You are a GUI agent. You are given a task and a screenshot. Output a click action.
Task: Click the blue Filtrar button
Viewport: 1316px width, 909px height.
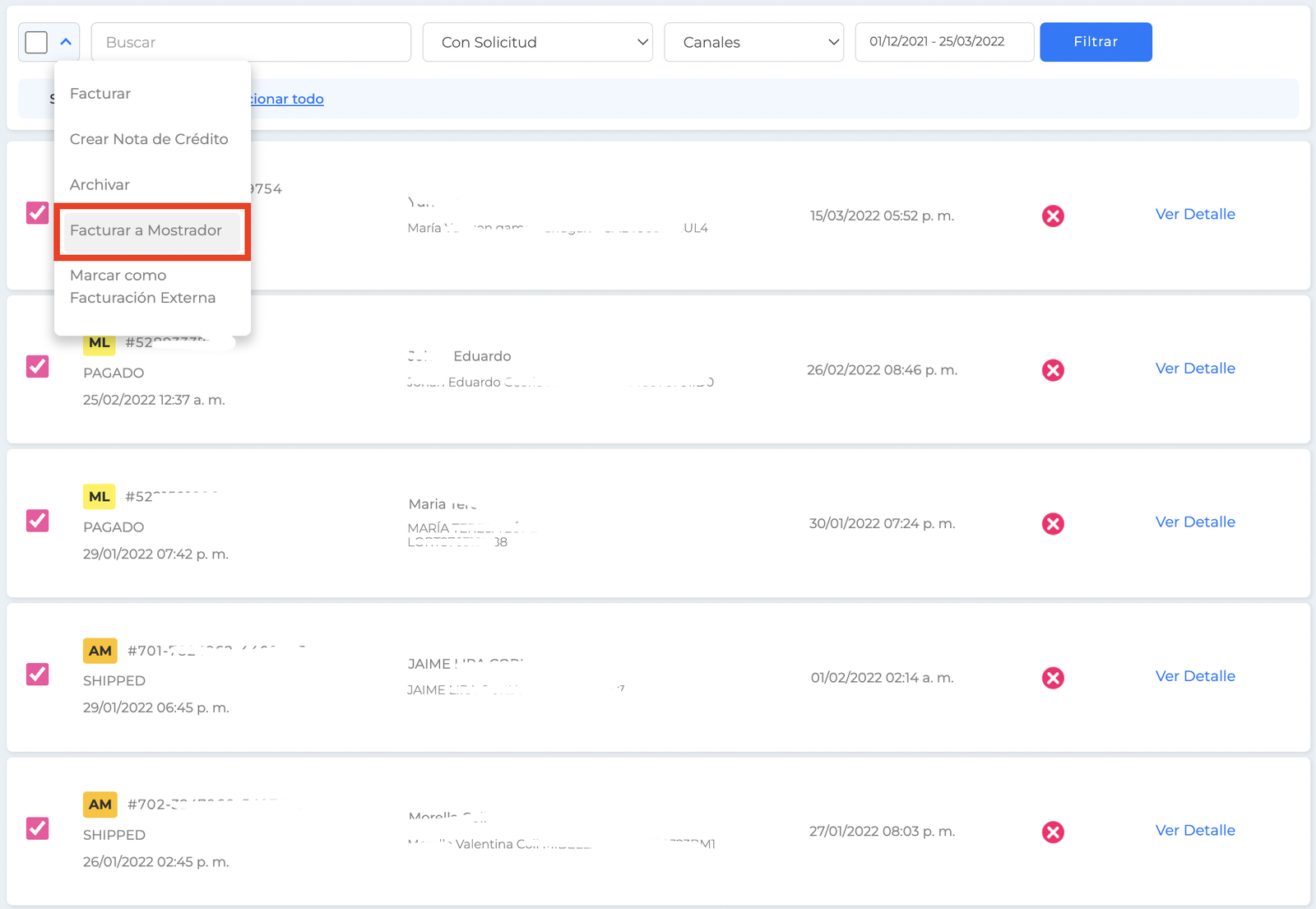coord(1096,42)
